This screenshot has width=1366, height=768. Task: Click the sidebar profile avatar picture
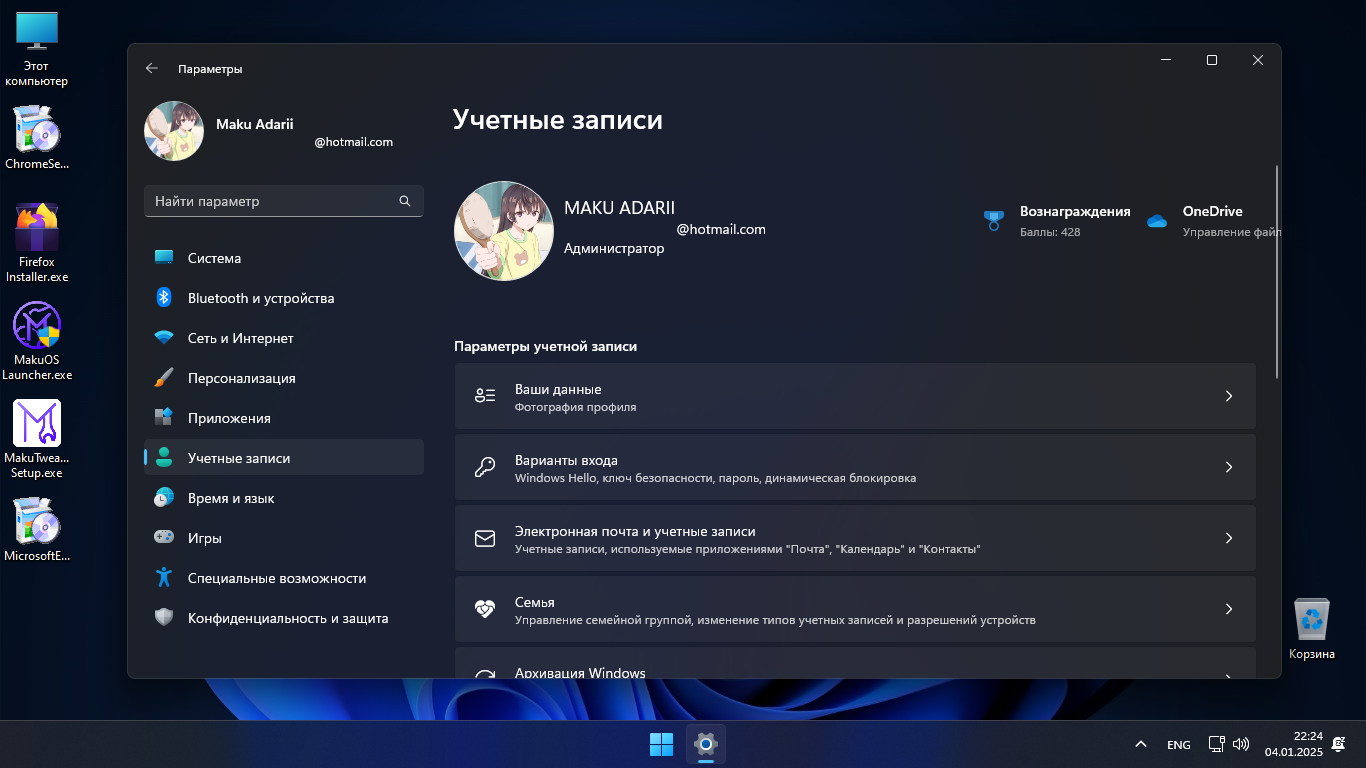[x=174, y=131]
